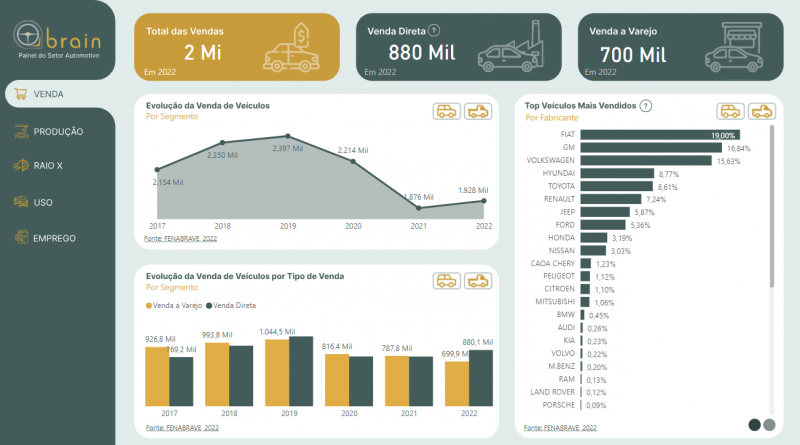Select 2022 Venda Direta bar 880,1 Mil

481,378
